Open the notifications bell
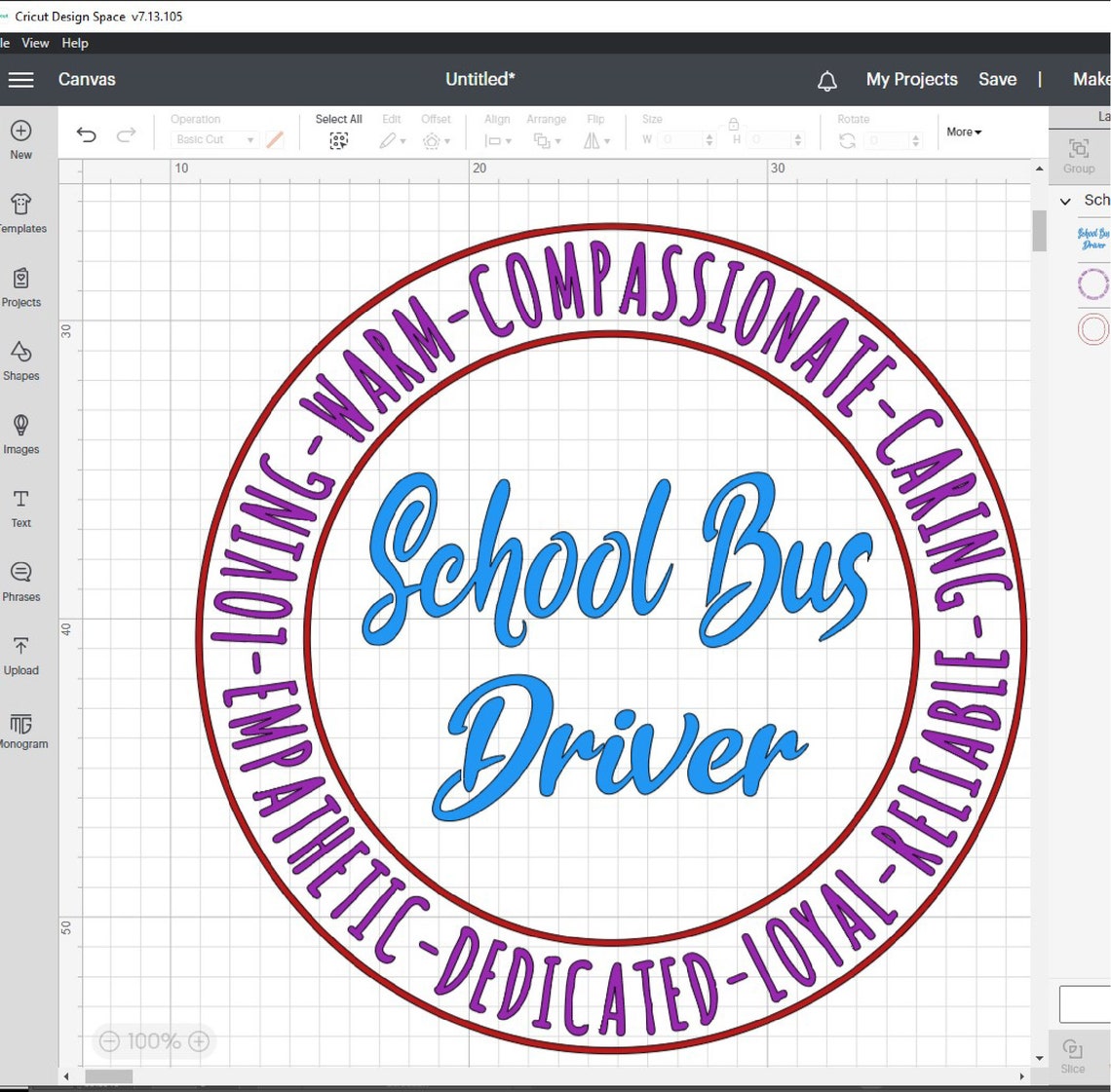This screenshot has height=1092, width=1111. 827,79
